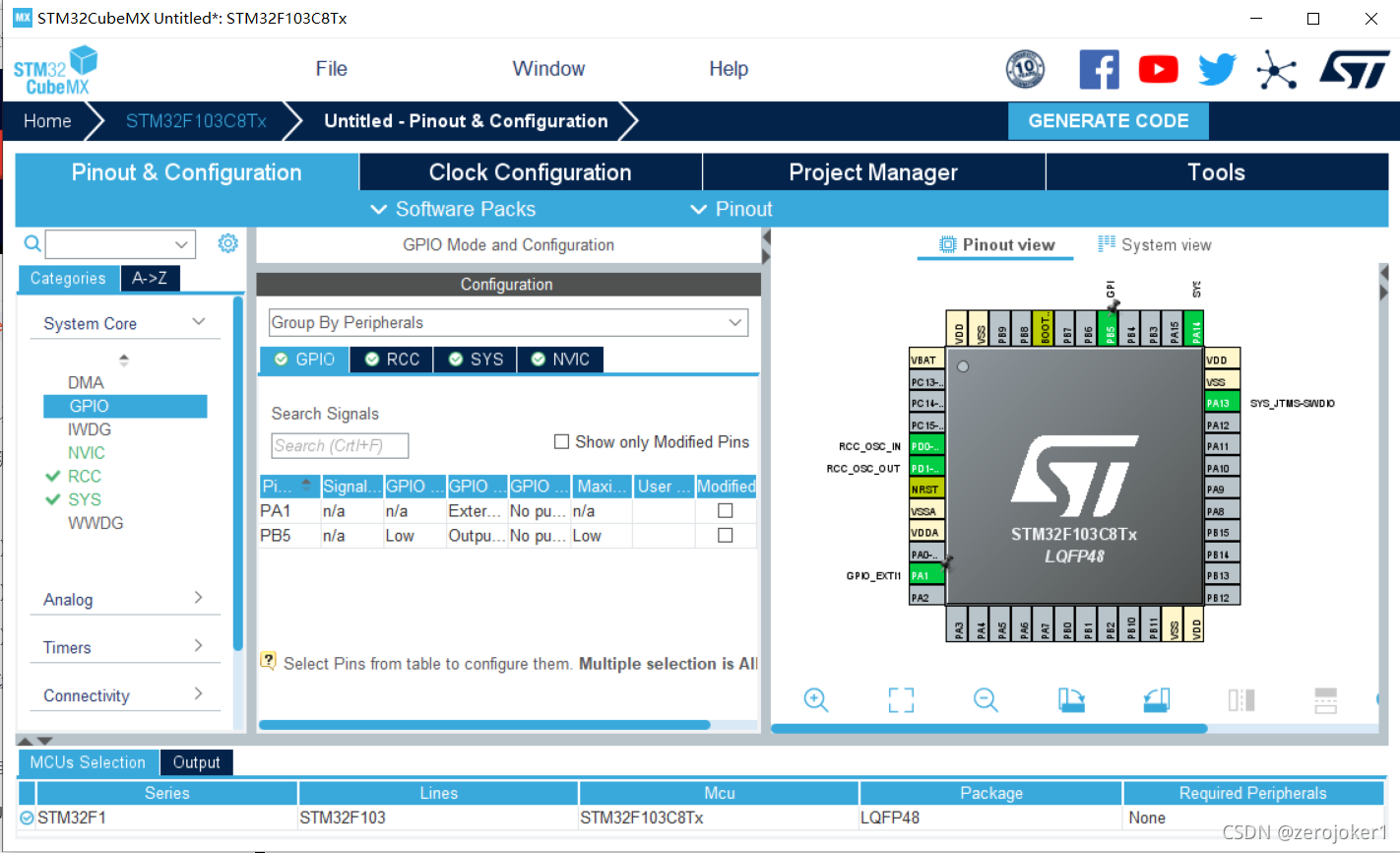Open the YouTube icon link
The image size is (1400, 853).
(x=1159, y=69)
